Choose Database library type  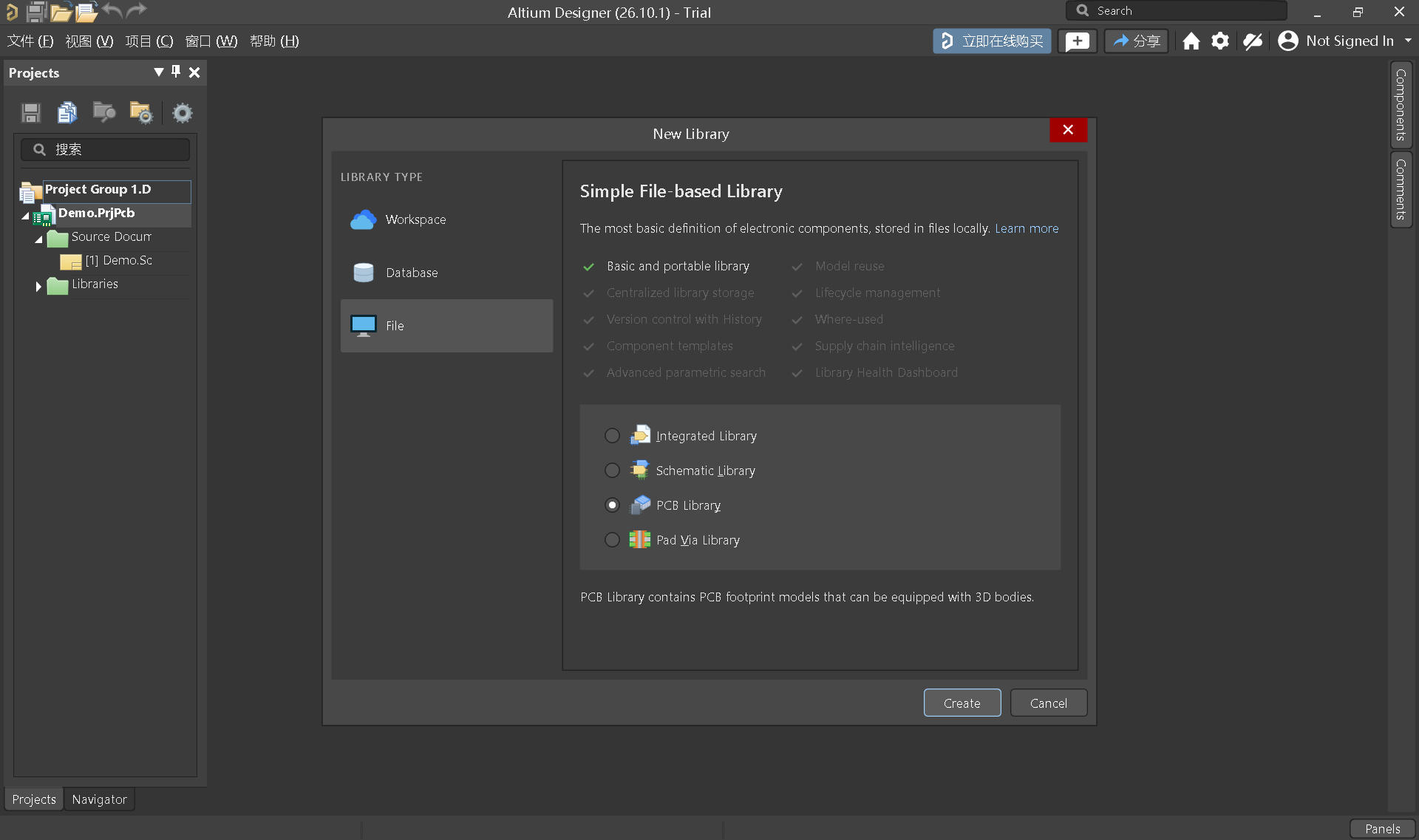(x=446, y=273)
